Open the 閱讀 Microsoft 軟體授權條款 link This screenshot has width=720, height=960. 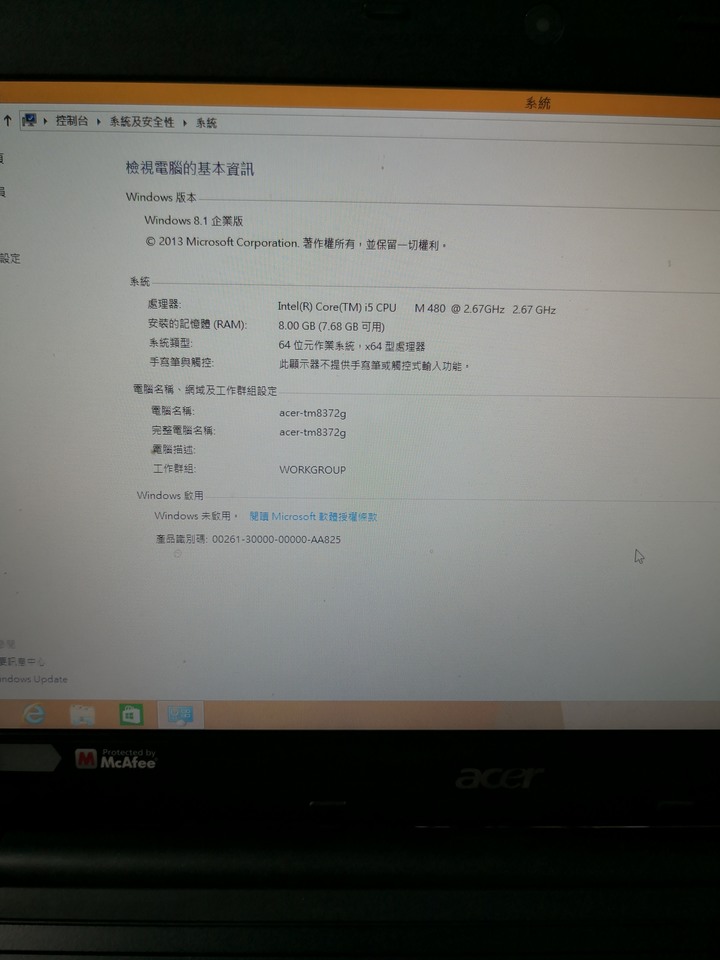click(x=313, y=517)
